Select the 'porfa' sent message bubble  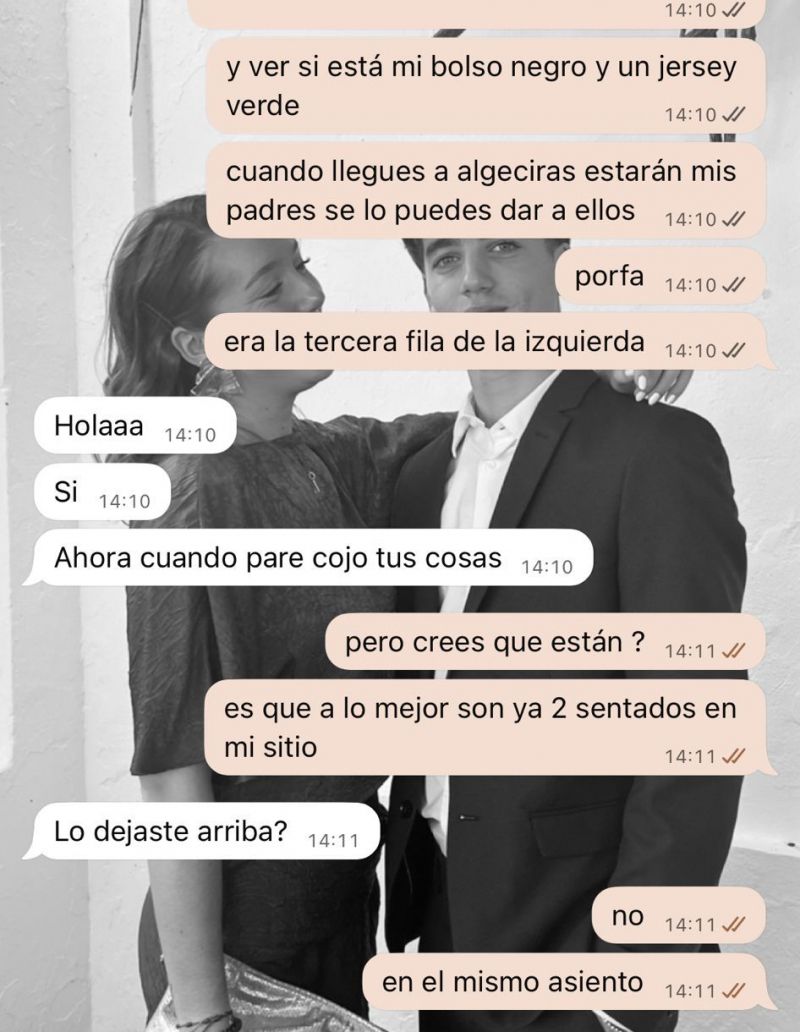coord(661,276)
